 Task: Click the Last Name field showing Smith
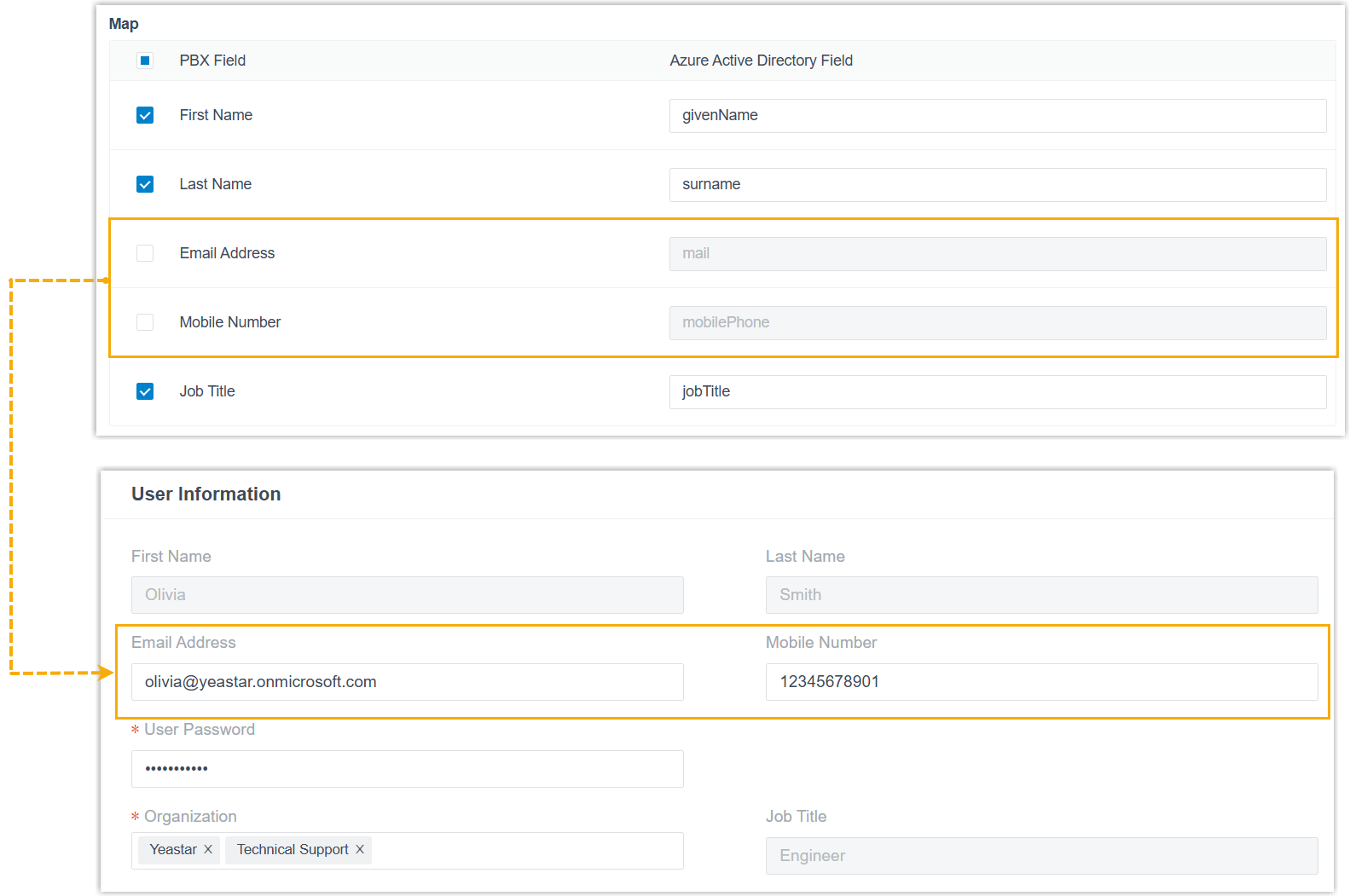click(x=1041, y=595)
